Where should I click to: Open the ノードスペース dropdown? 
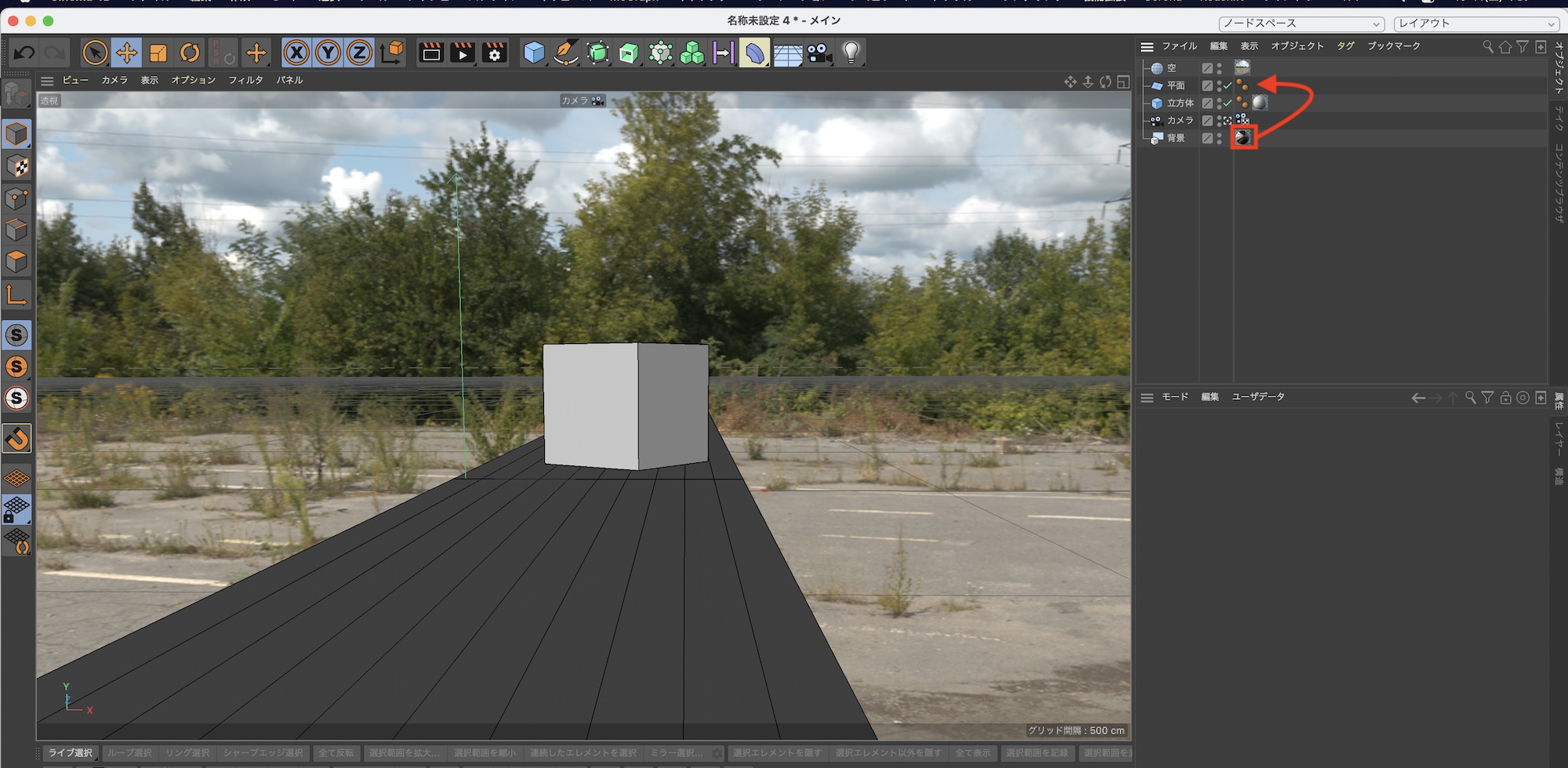tap(1301, 24)
